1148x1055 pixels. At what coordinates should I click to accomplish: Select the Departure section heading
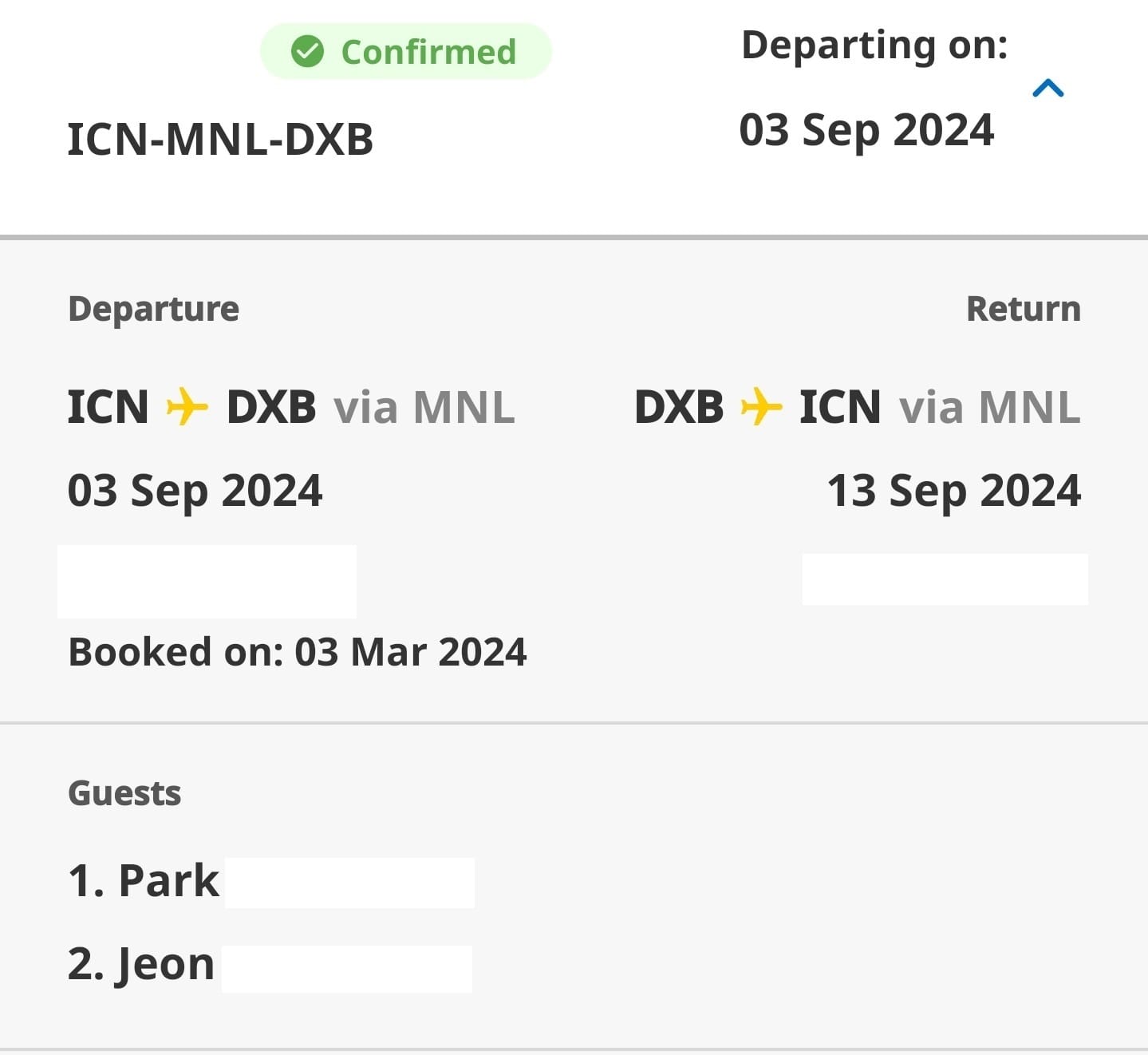pyautogui.click(x=153, y=309)
